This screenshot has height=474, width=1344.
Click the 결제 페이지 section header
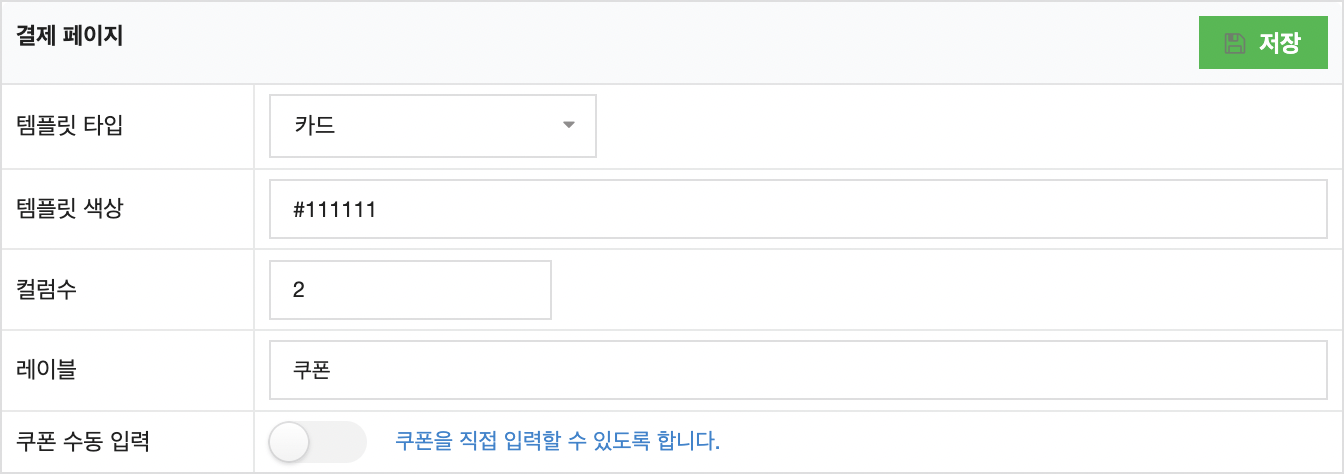point(70,37)
